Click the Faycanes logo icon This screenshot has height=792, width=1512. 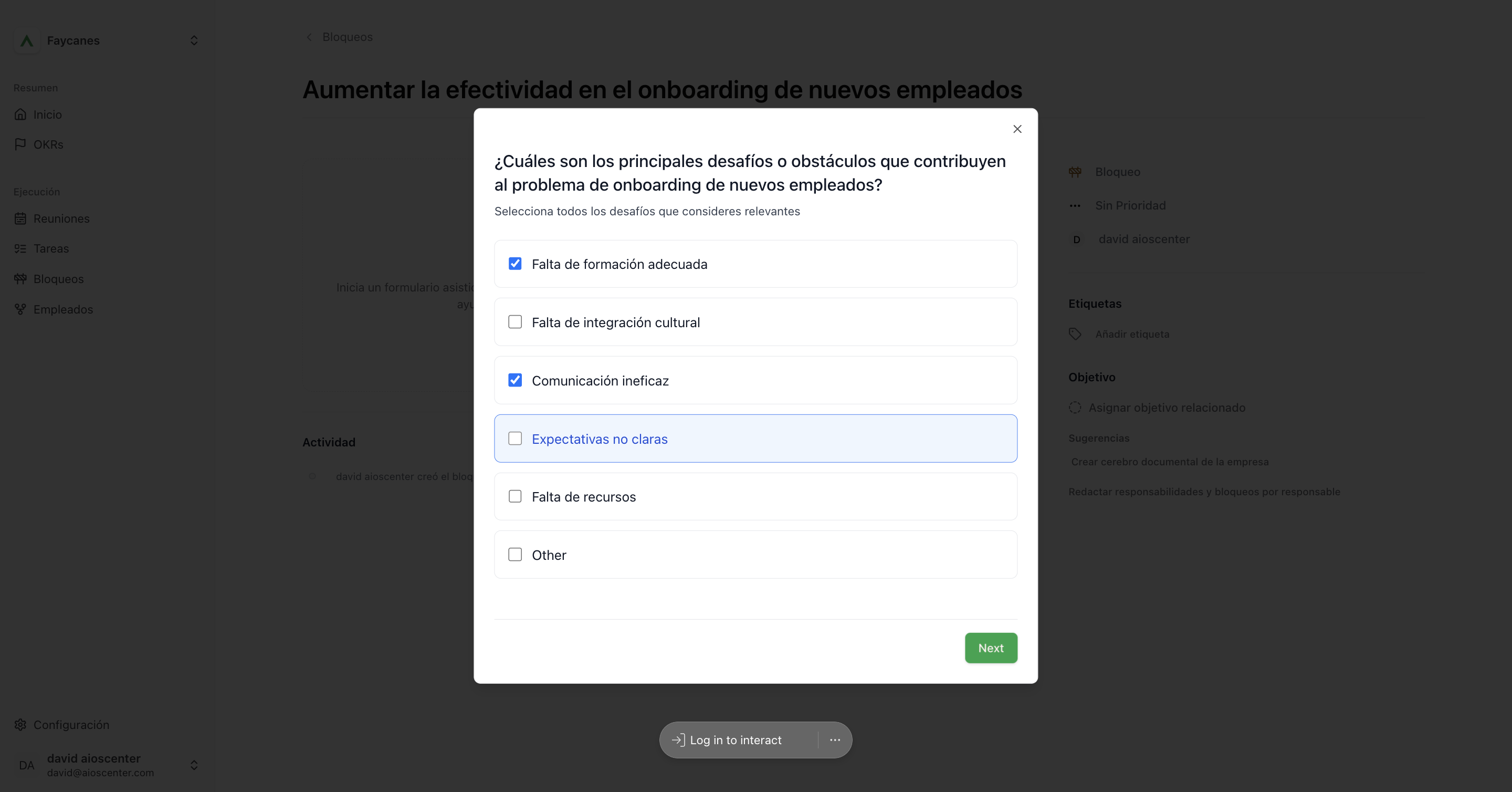click(x=26, y=40)
